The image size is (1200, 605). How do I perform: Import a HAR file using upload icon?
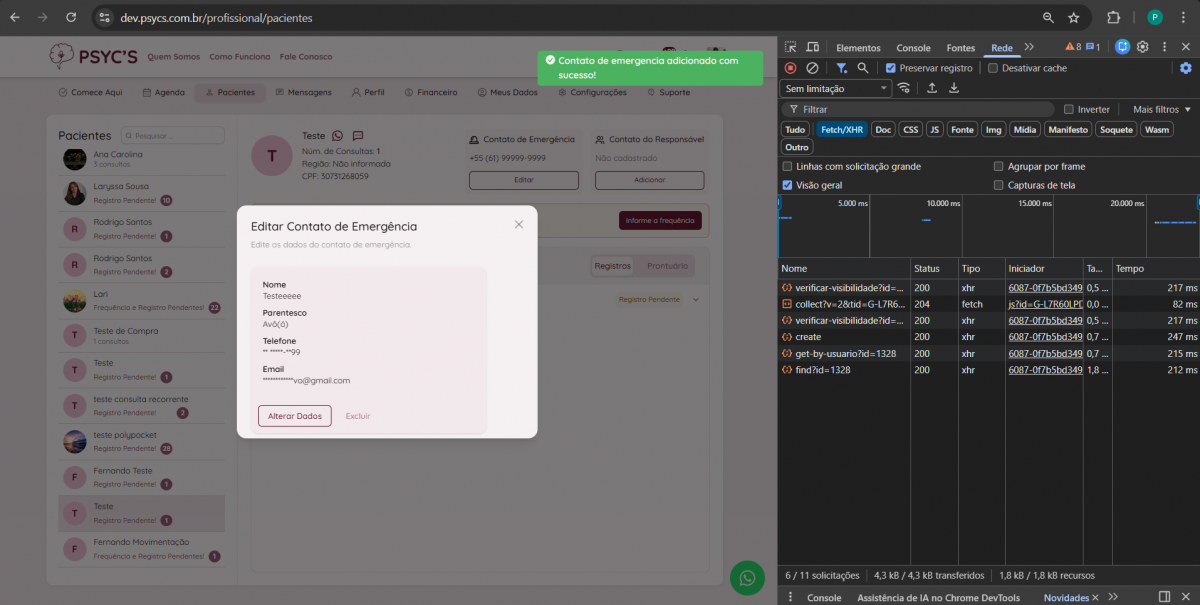932,88
